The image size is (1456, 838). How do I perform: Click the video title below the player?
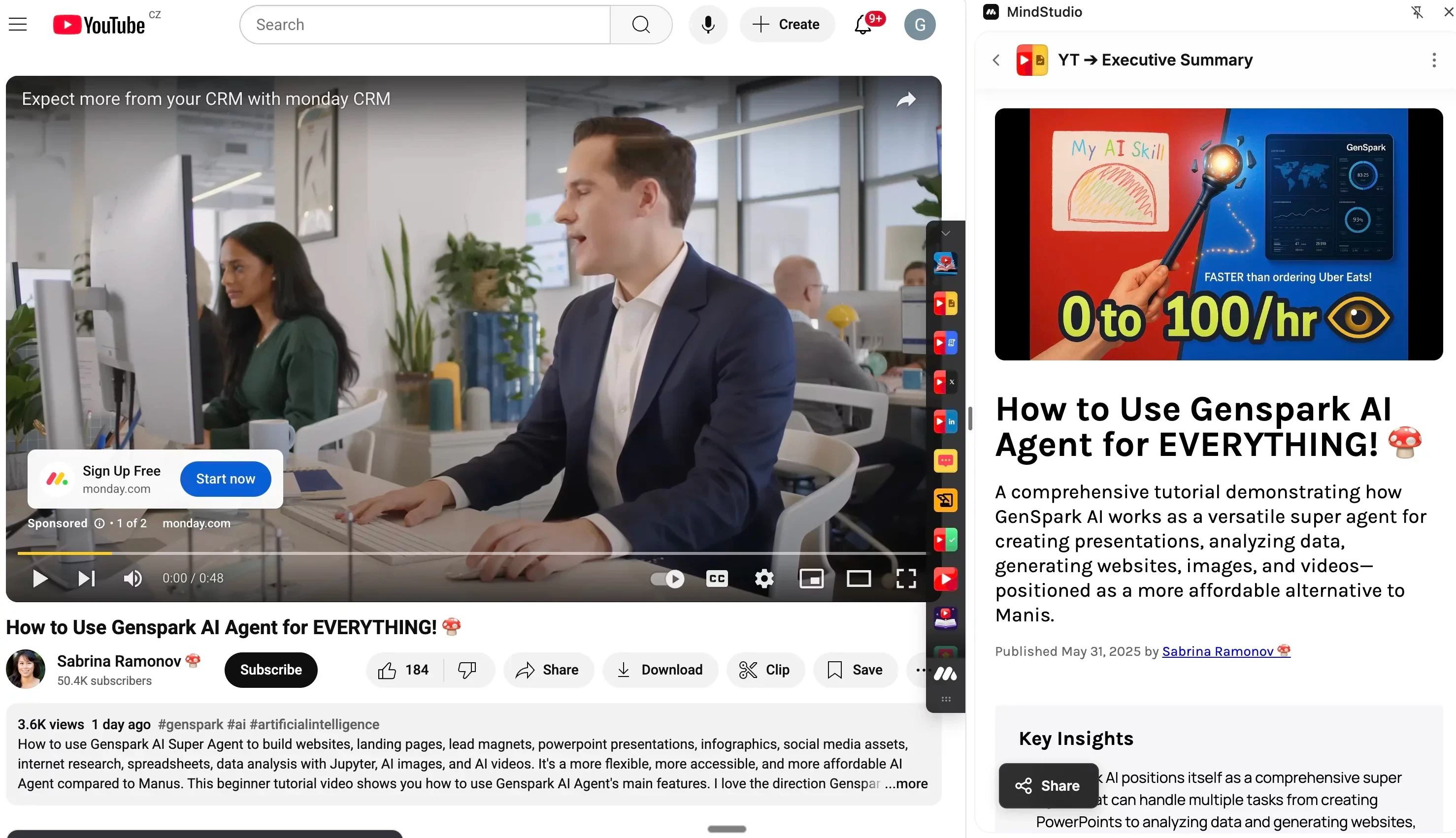234,627
